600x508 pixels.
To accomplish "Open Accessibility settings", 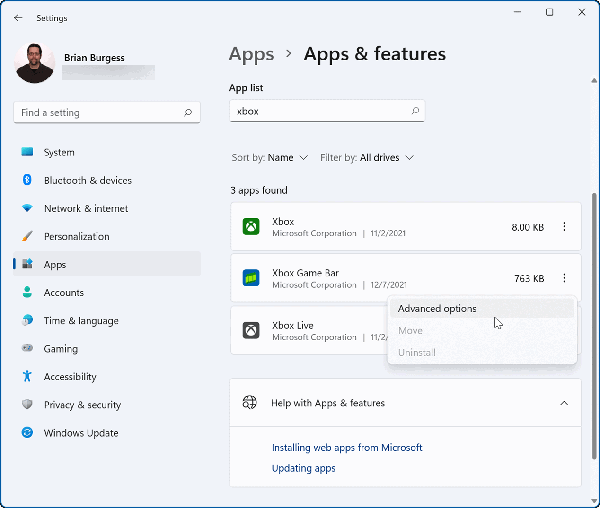I will coord(70,377).
